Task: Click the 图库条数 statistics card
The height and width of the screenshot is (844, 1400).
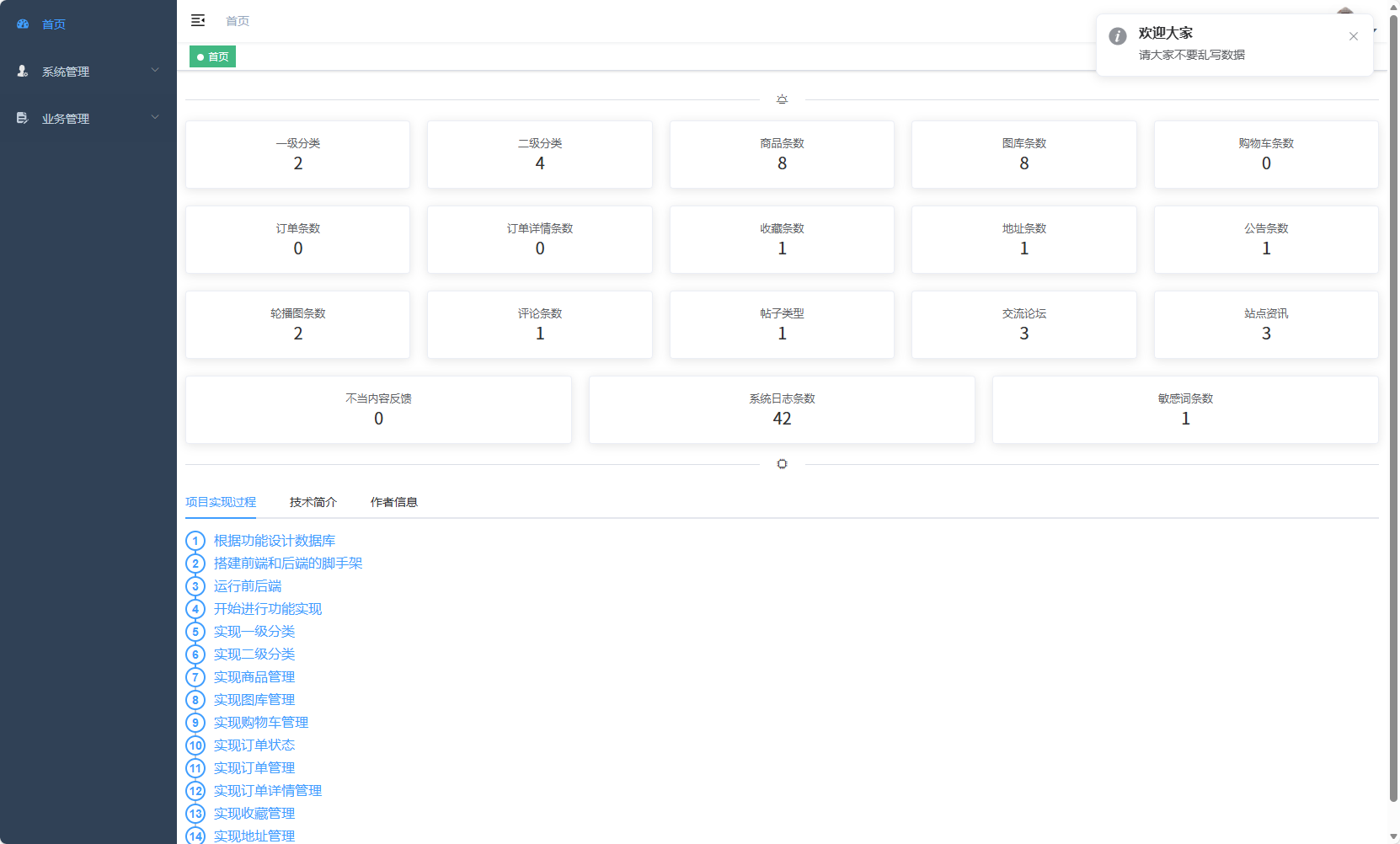Action: coord(1024,154)
